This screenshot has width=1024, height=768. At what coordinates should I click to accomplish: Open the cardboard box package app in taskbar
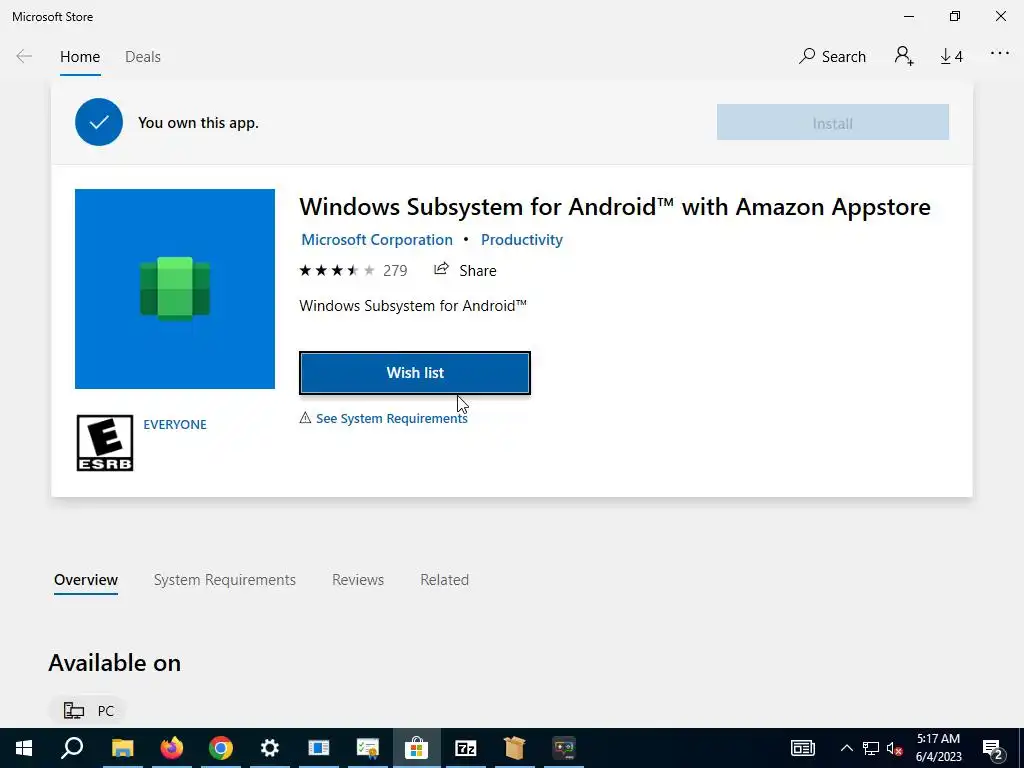point(515,748)
